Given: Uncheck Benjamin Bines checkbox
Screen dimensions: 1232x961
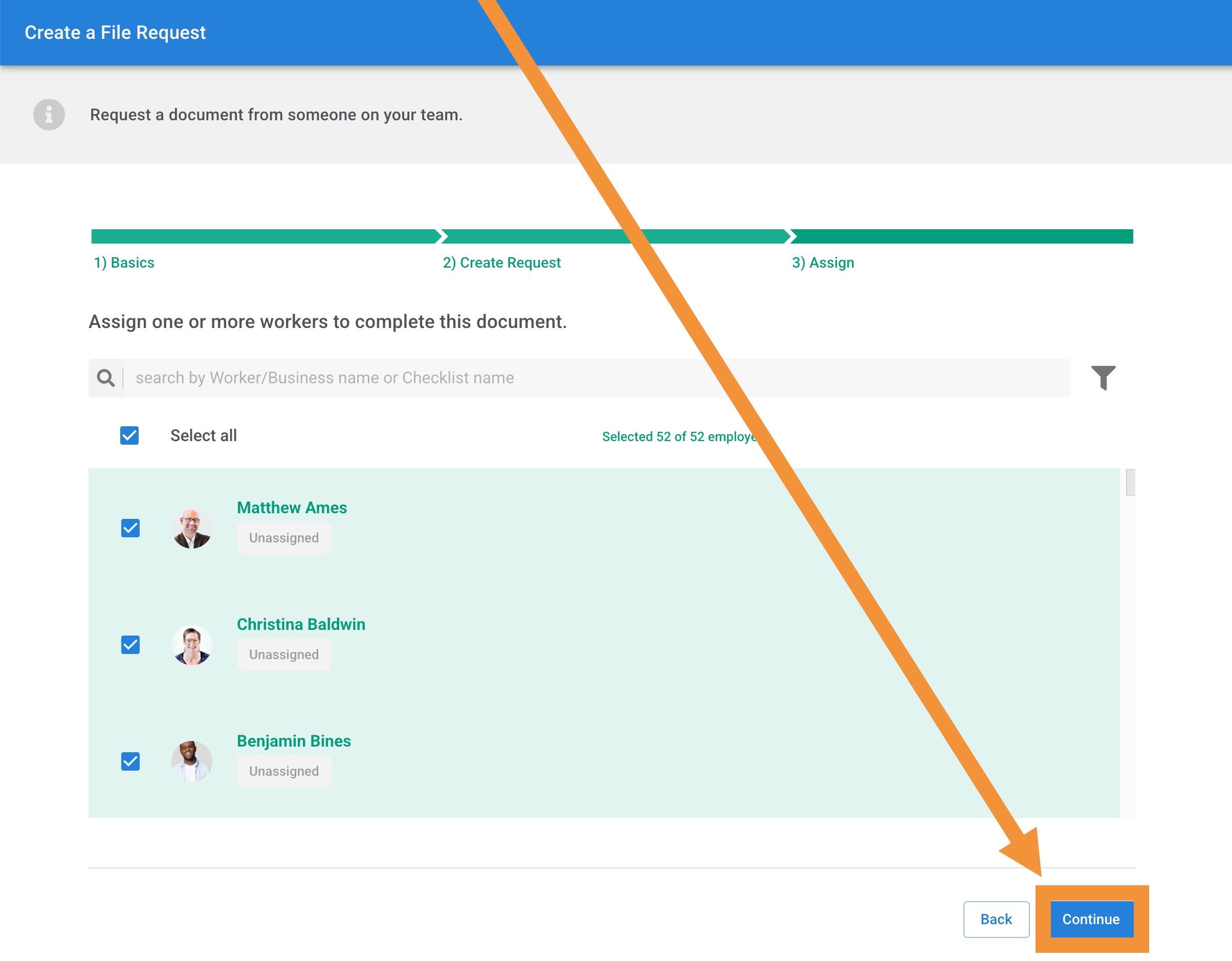Looking at the screenshot, I should [130, 761].
